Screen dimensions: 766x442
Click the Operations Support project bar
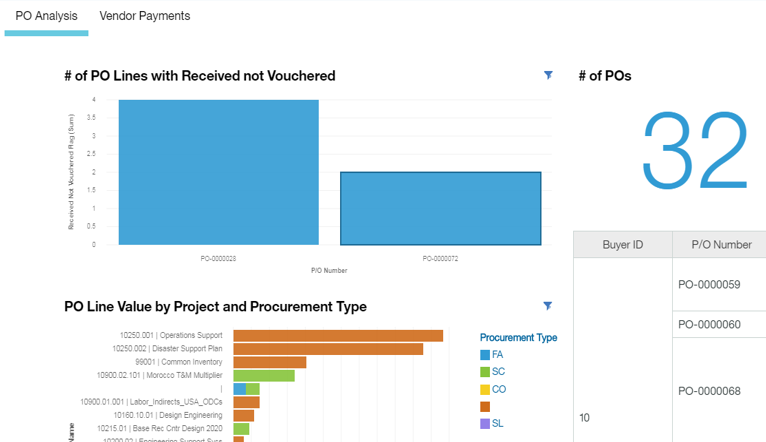tap(338, 336)
